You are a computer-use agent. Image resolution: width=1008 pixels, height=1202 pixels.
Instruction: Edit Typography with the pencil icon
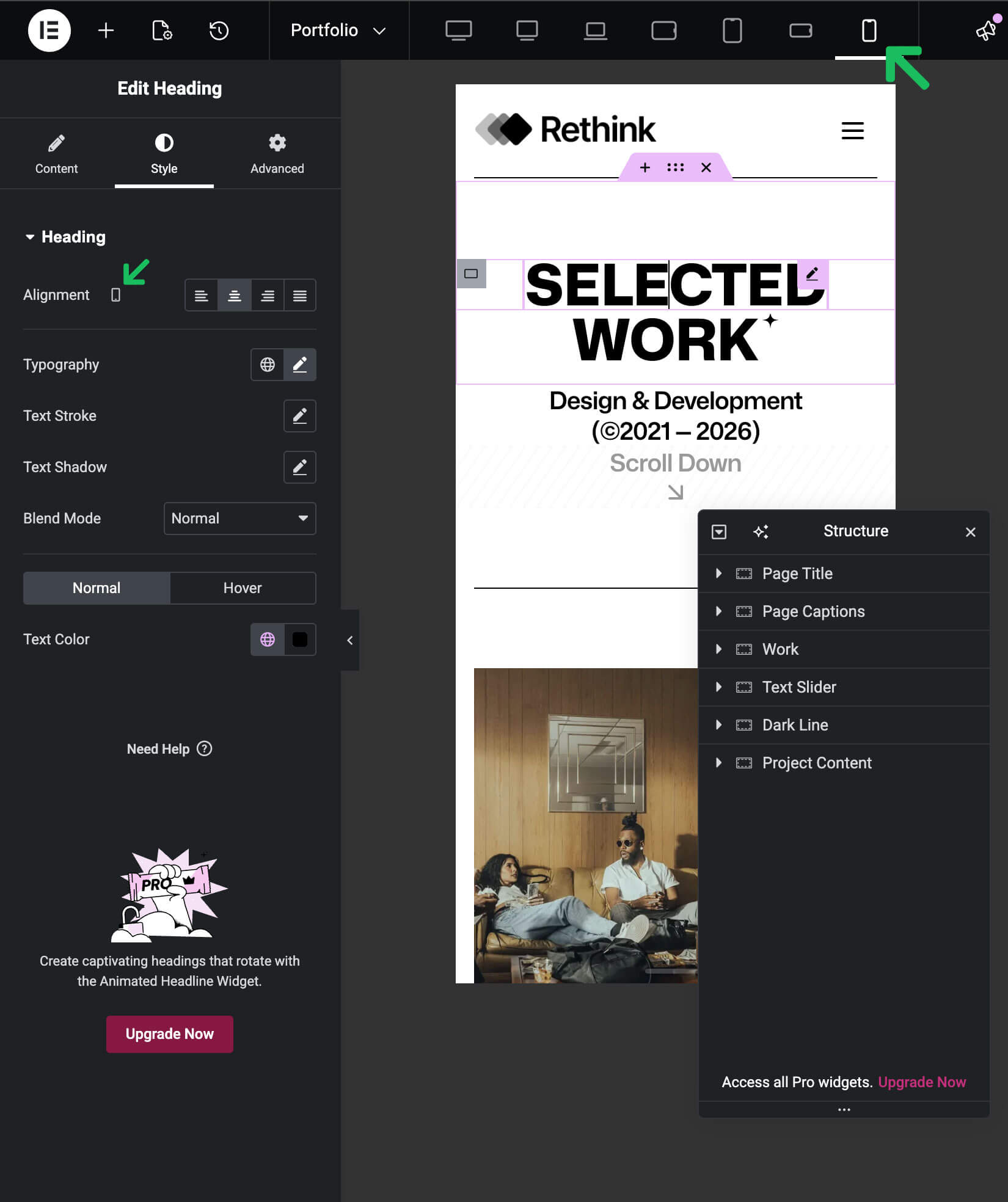[299, 365]
